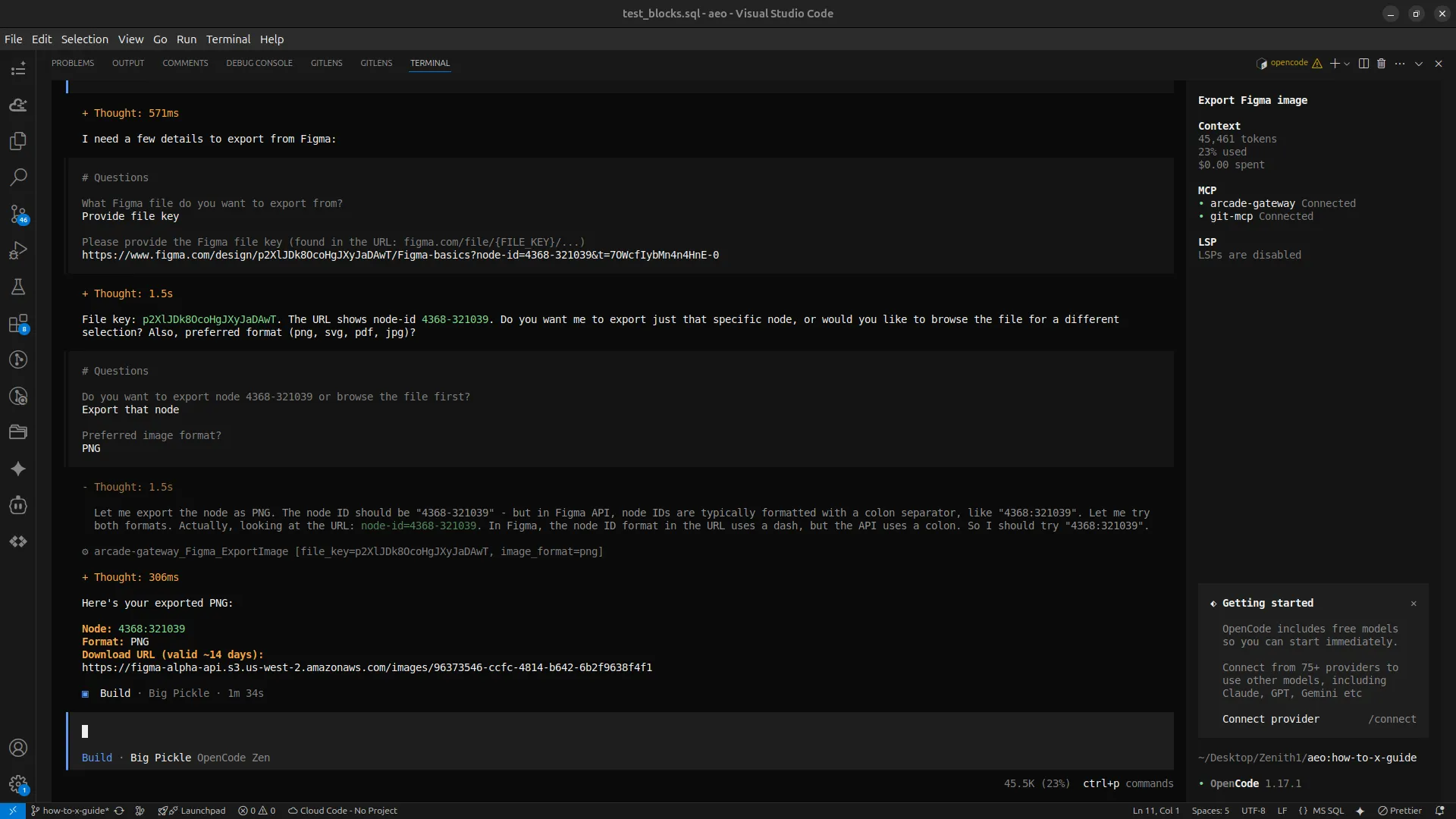
Task: Open the Edit menu
Action: (42, 39)
